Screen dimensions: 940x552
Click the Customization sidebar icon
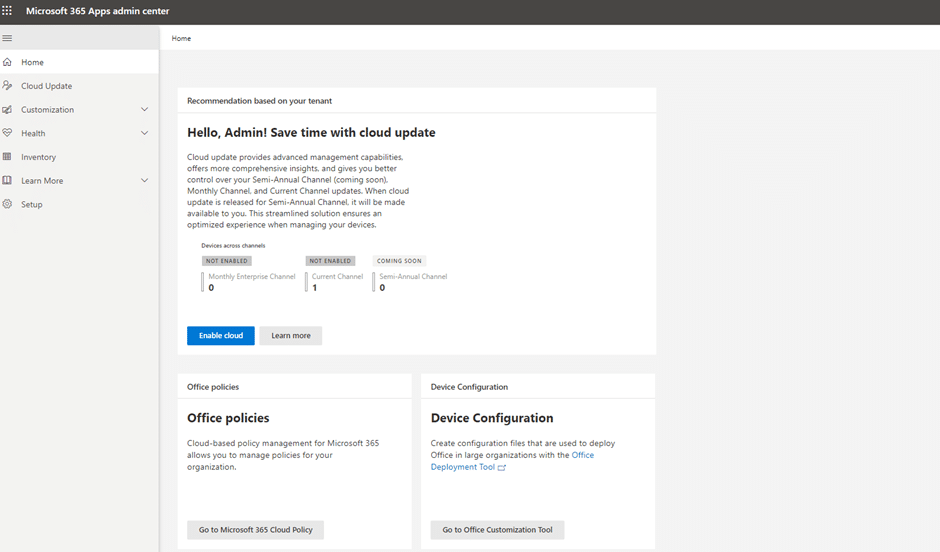coord(7,110)
